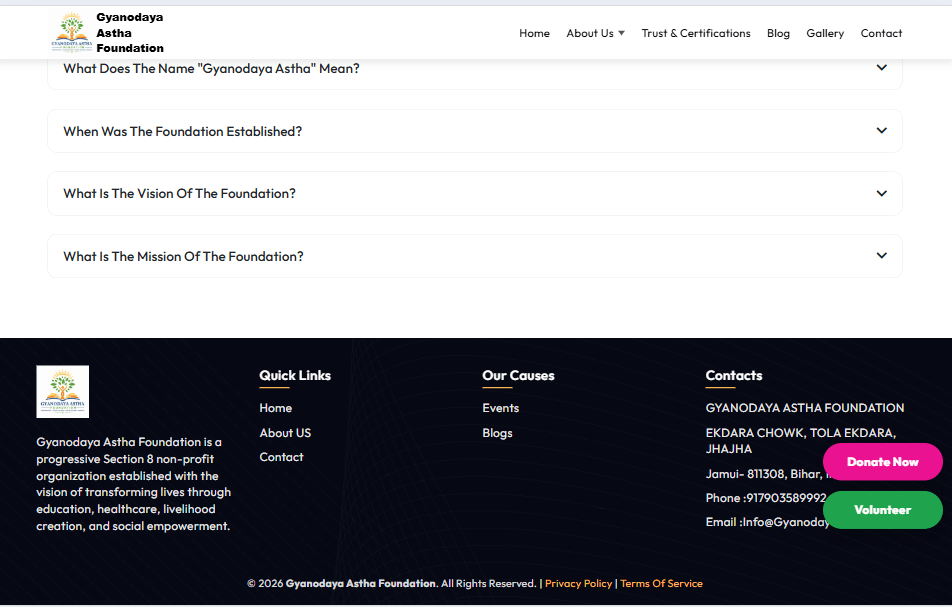Open the Gallery nav item
This screenshot has width=952, height=607.
(x=824, y=33)
